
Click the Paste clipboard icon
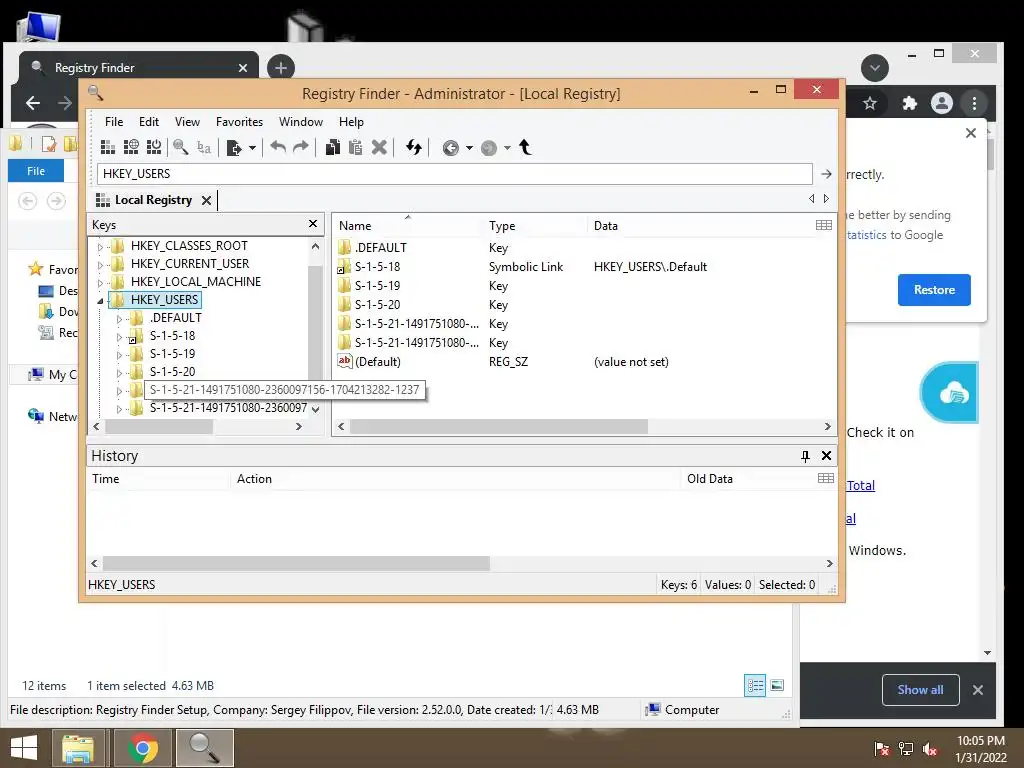coord(355,148)
